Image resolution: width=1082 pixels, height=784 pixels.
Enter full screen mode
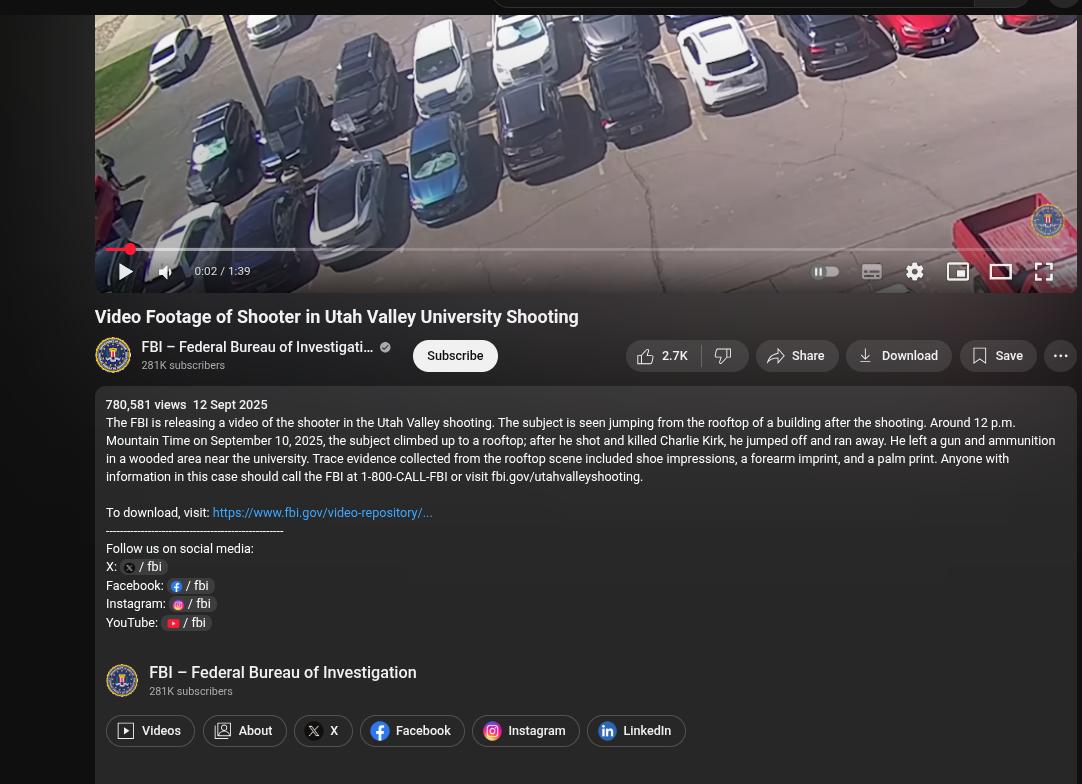point(1044,272)
